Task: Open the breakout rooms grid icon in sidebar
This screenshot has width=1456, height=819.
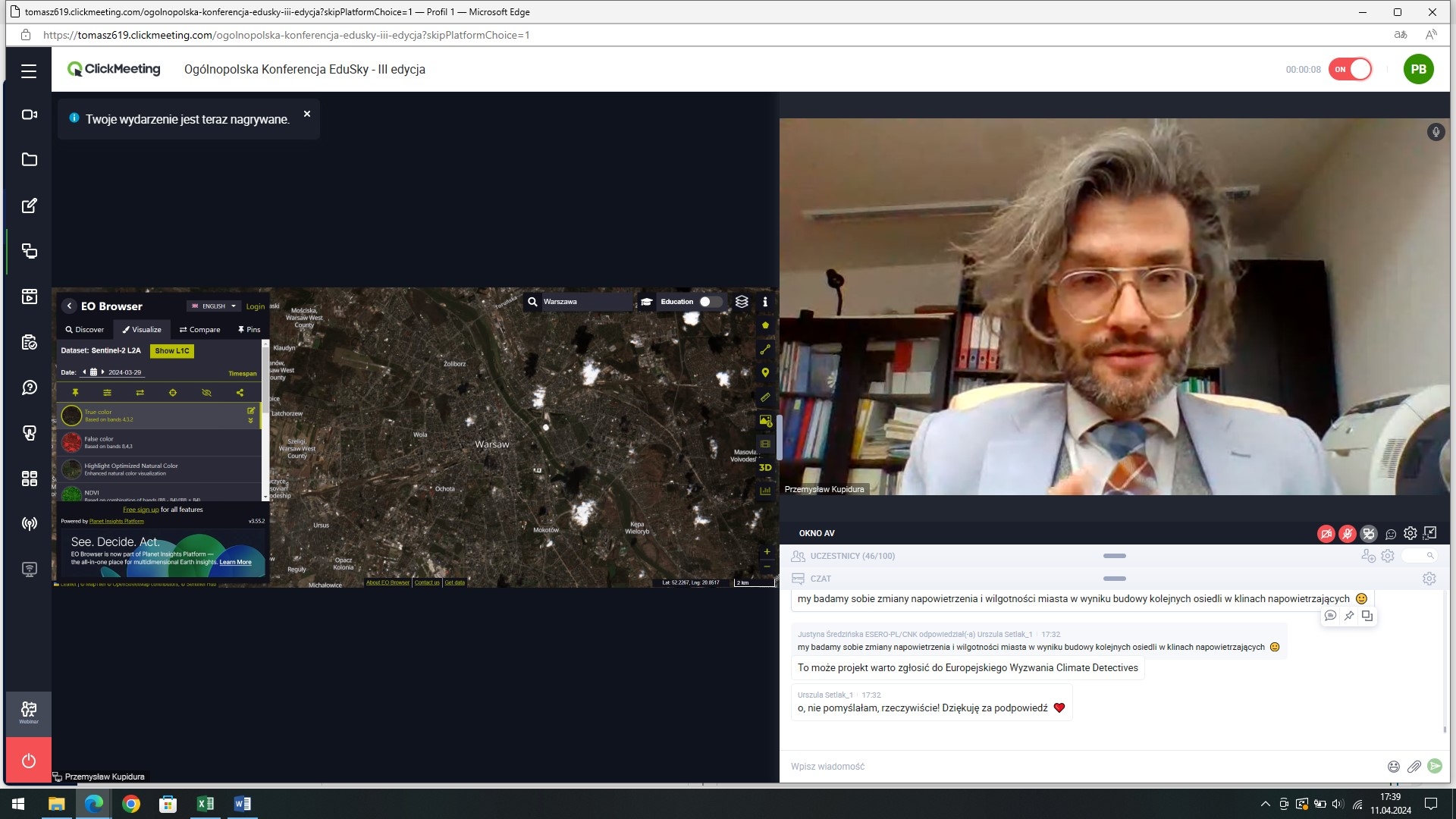Action: click(x=29, y=479)
